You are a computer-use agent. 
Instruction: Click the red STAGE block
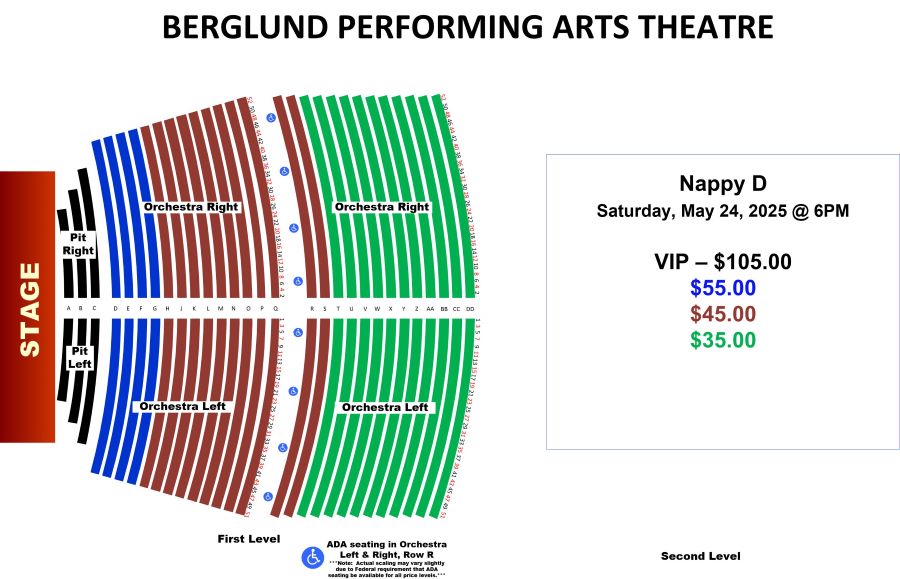pos(28,307)
